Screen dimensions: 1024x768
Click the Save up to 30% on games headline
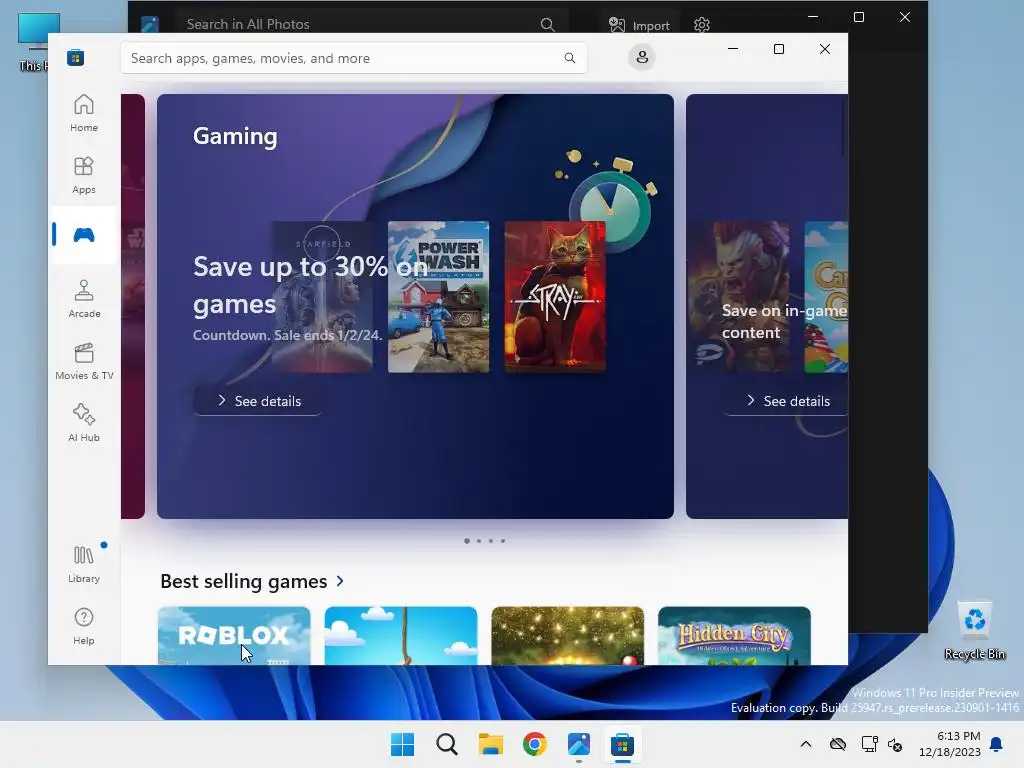tap(310, 285)
